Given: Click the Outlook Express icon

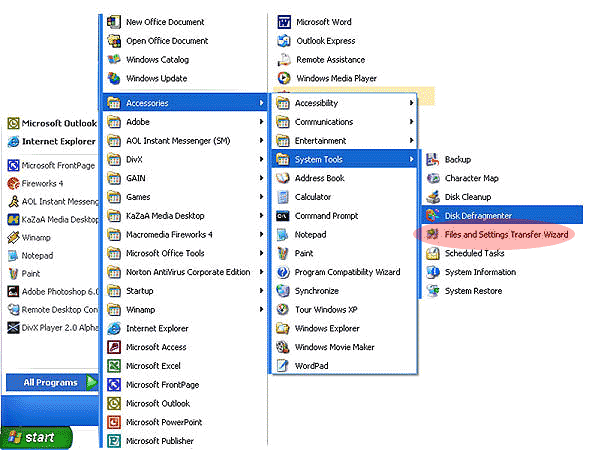Looking at the screenshot, I should click(x=284, y=41).
